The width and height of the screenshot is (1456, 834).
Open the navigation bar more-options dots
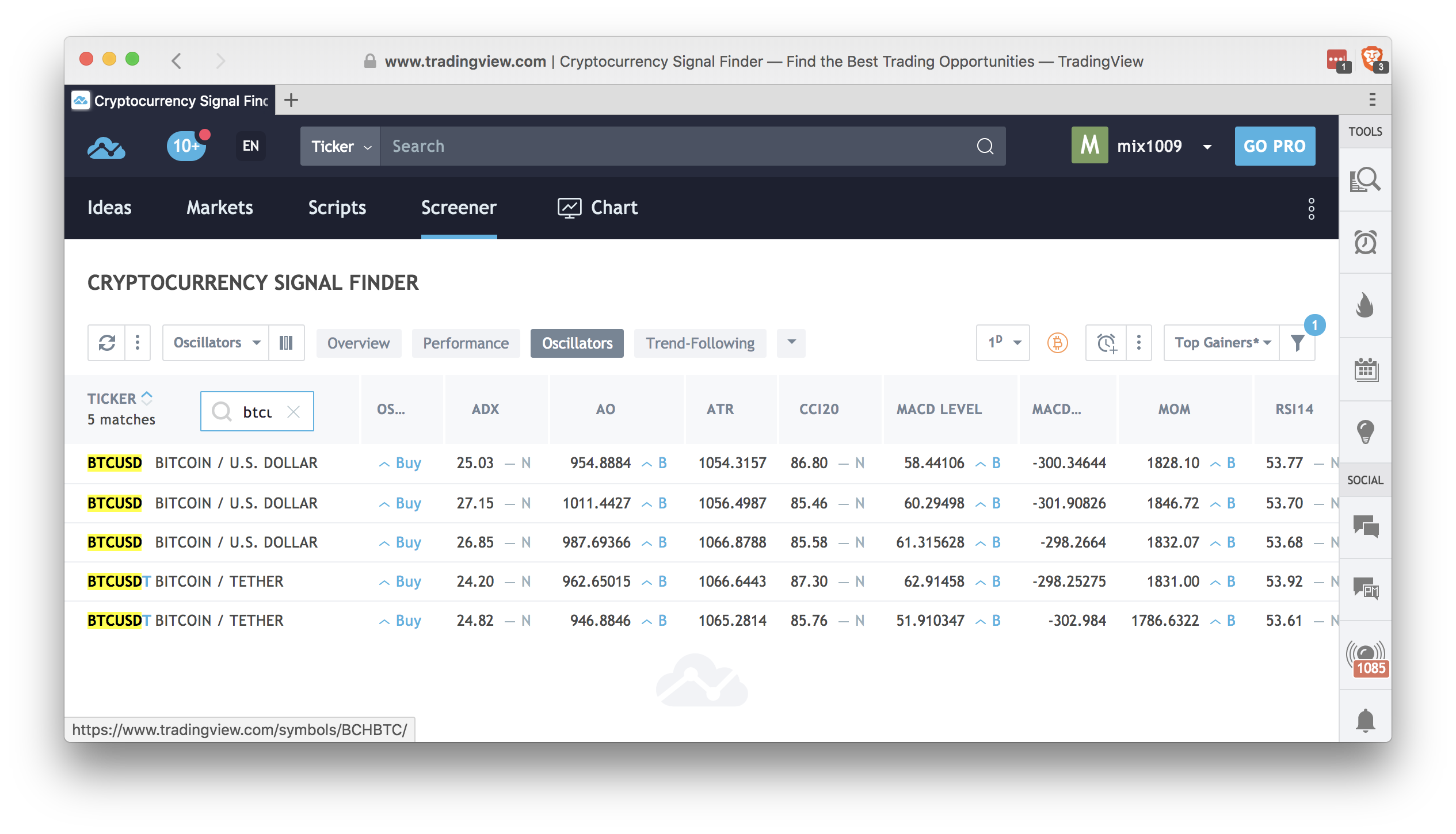point(1311,209)
